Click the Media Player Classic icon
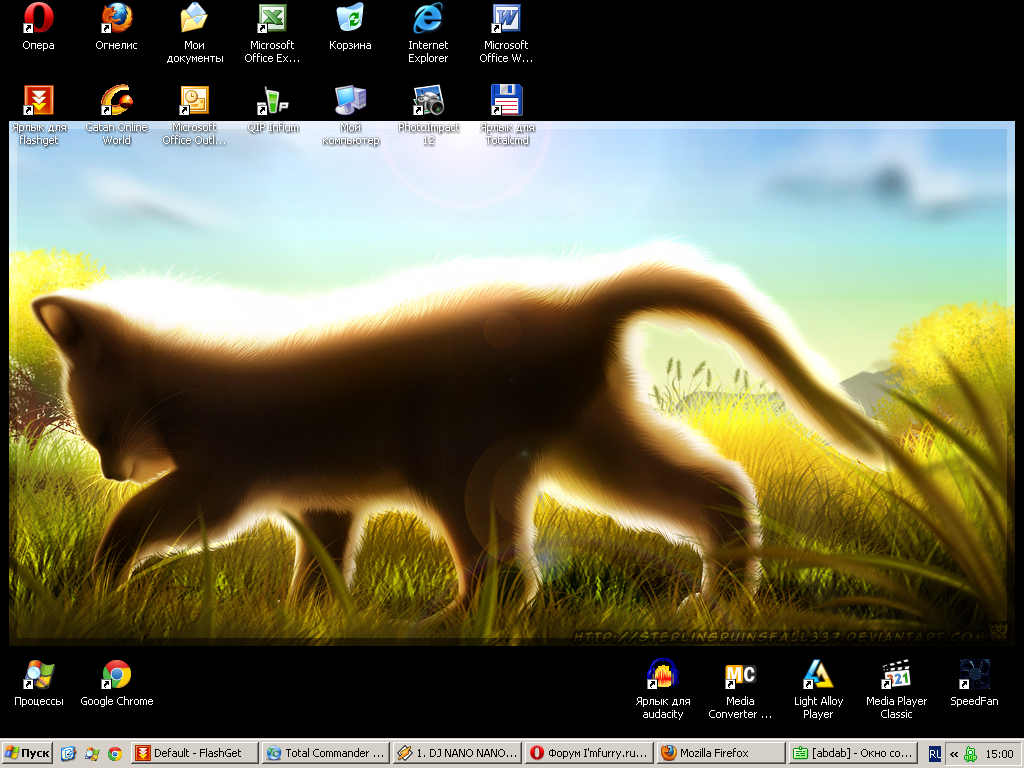1024x768 pixels. (x=896, y=675)
